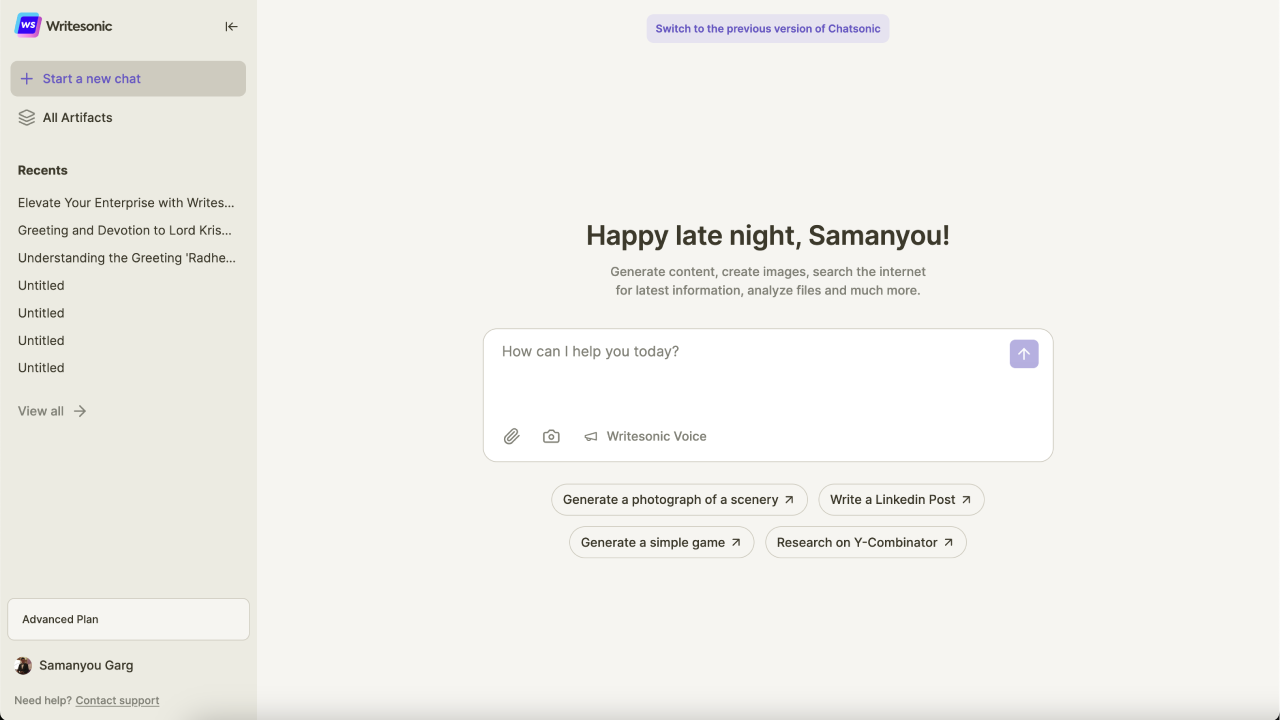Choose 'Generate a simple game' suggestion
1280x720 pixels.
pyautogui.click(x=661, y=543)
